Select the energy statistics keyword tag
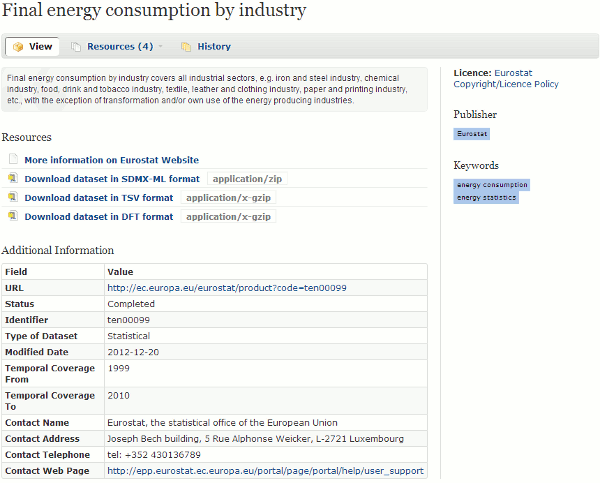Viewport: 600px width, 483px height. [x=486, y=197]
